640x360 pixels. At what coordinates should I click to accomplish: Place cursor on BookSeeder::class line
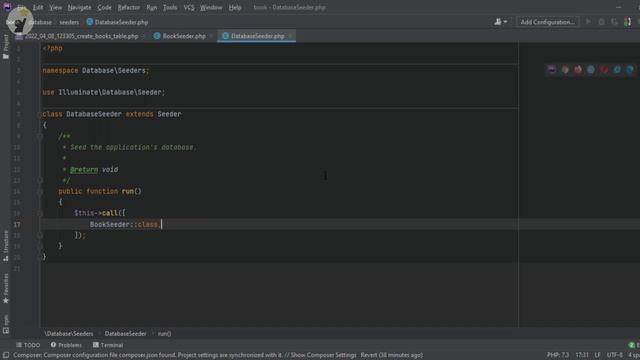point(126,224)
